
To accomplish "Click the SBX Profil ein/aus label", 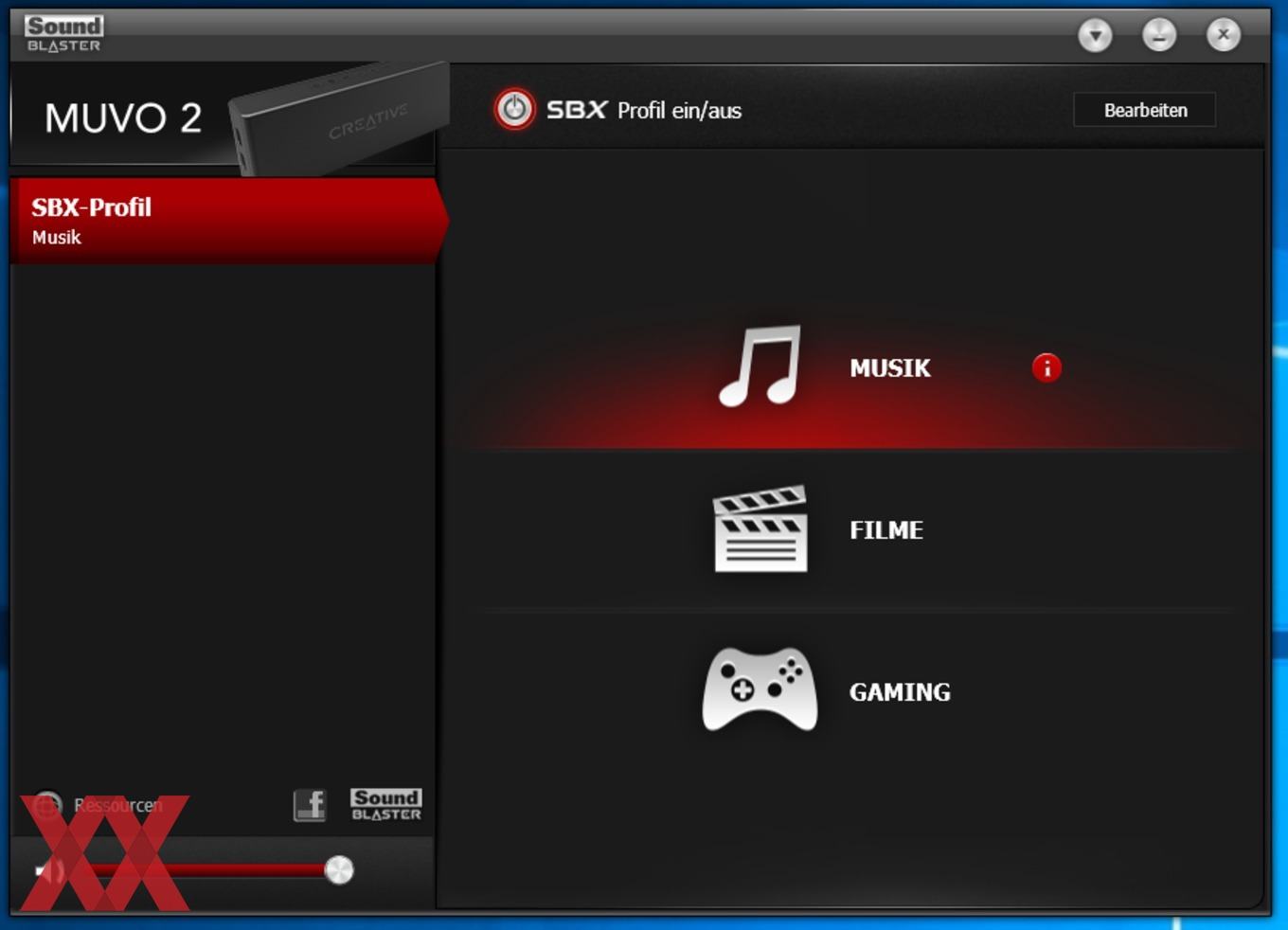I will click(x=644, y=110).
